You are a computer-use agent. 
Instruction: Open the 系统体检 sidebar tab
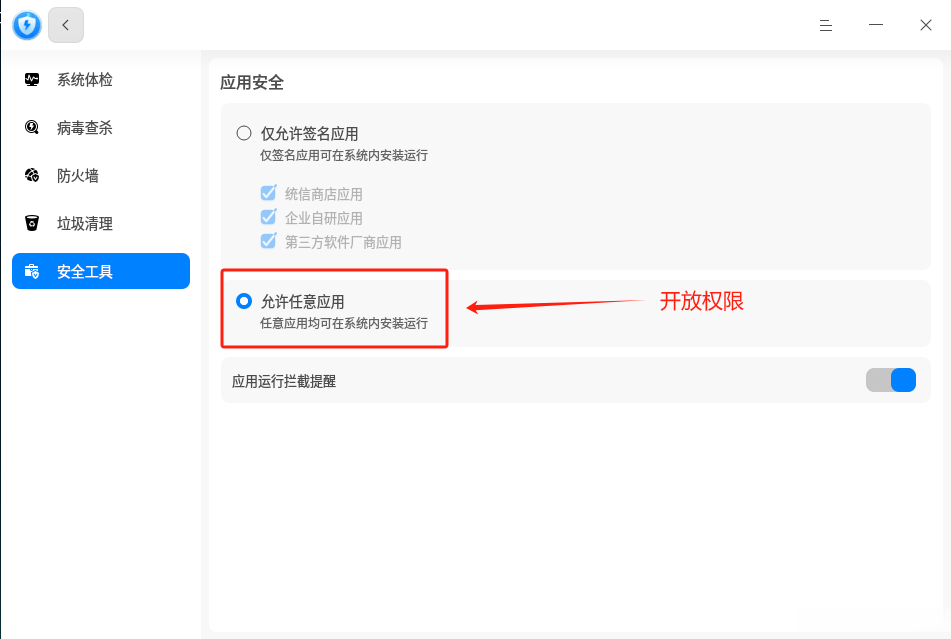click(85, 80)
